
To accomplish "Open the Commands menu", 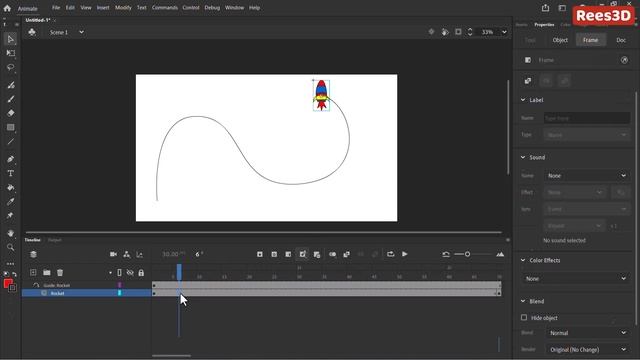I will point(165,8).
